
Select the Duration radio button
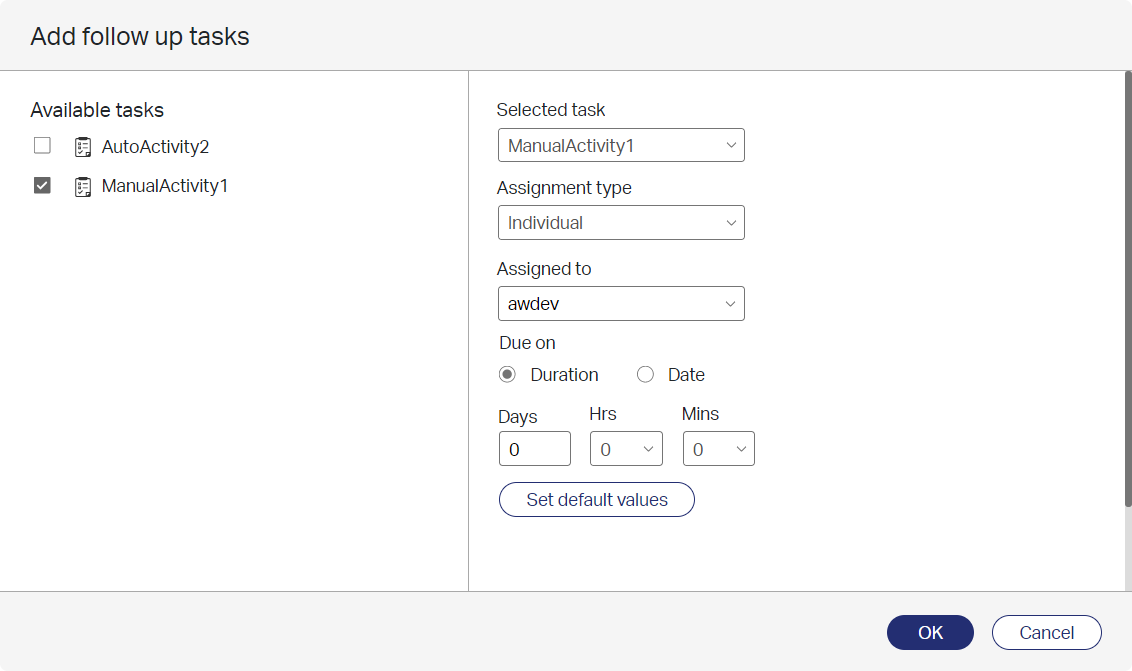click(508, 374)
